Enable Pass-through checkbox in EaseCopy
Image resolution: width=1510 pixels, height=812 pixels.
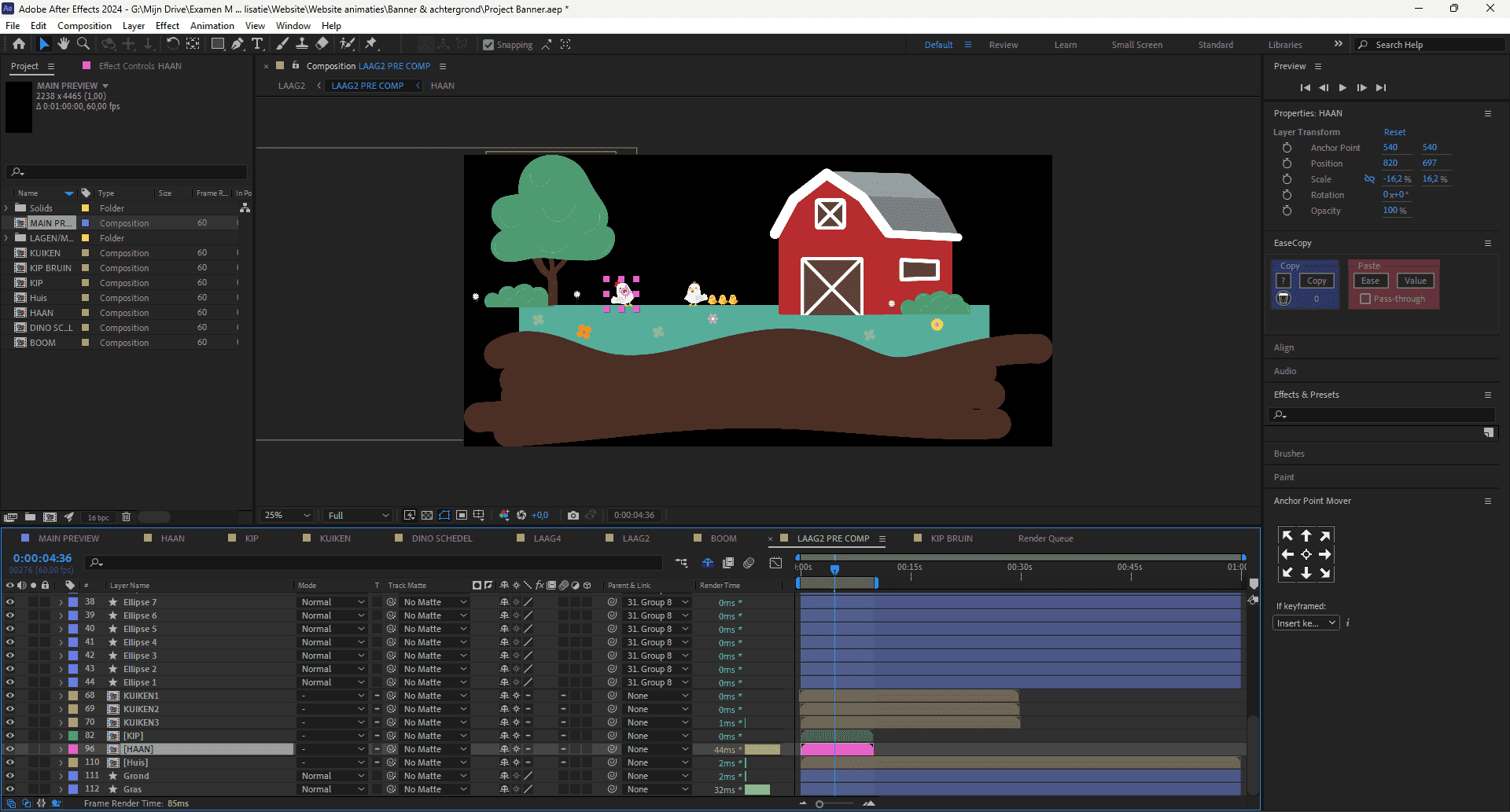(x=1365, y=299)
